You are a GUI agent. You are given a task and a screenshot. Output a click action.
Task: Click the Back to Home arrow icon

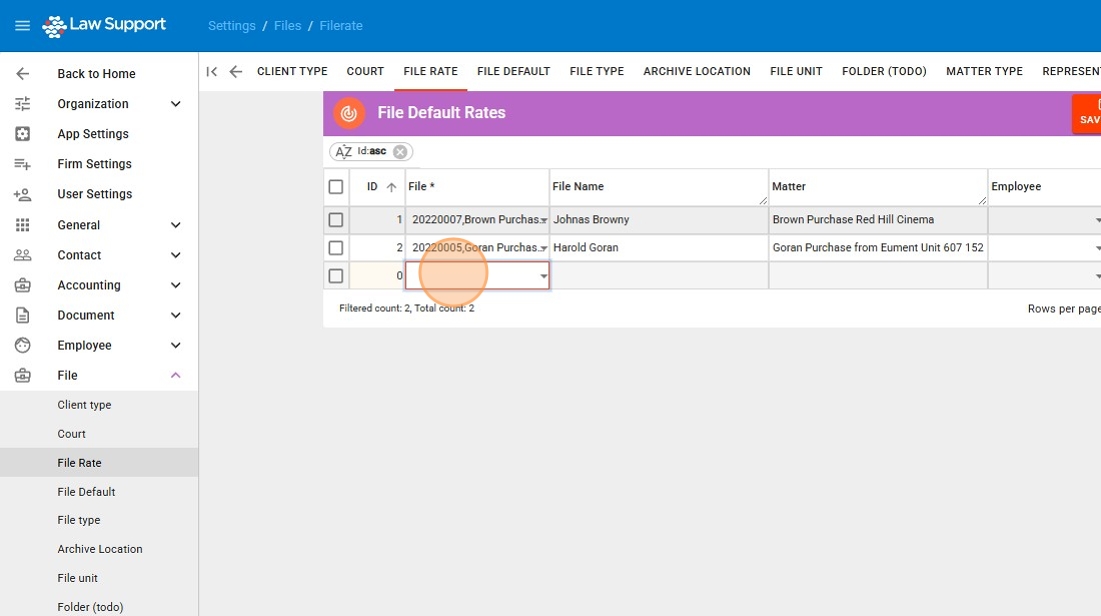(22, 74)
